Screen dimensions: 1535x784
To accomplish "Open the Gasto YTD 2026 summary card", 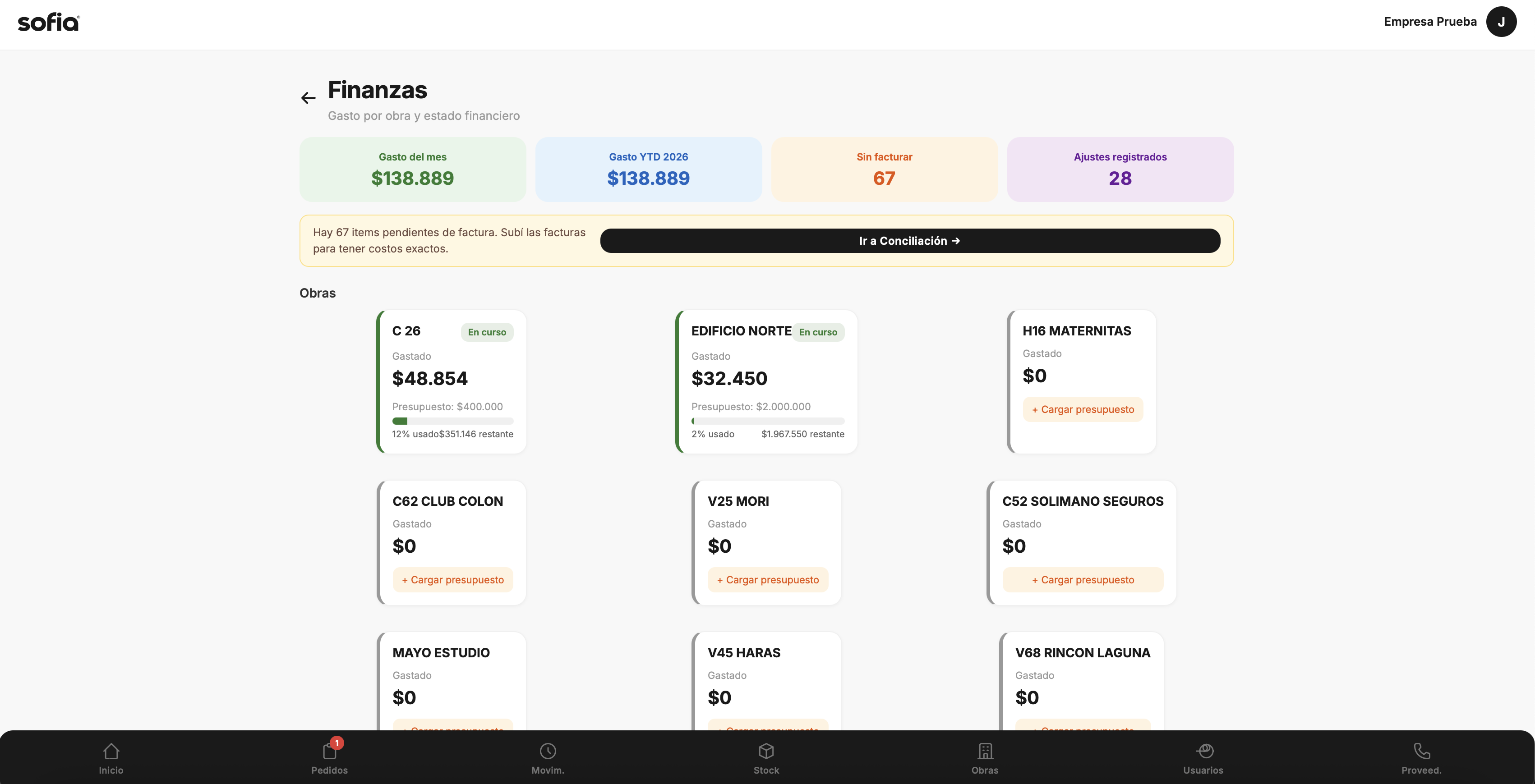I will click(x=648, y=169).
